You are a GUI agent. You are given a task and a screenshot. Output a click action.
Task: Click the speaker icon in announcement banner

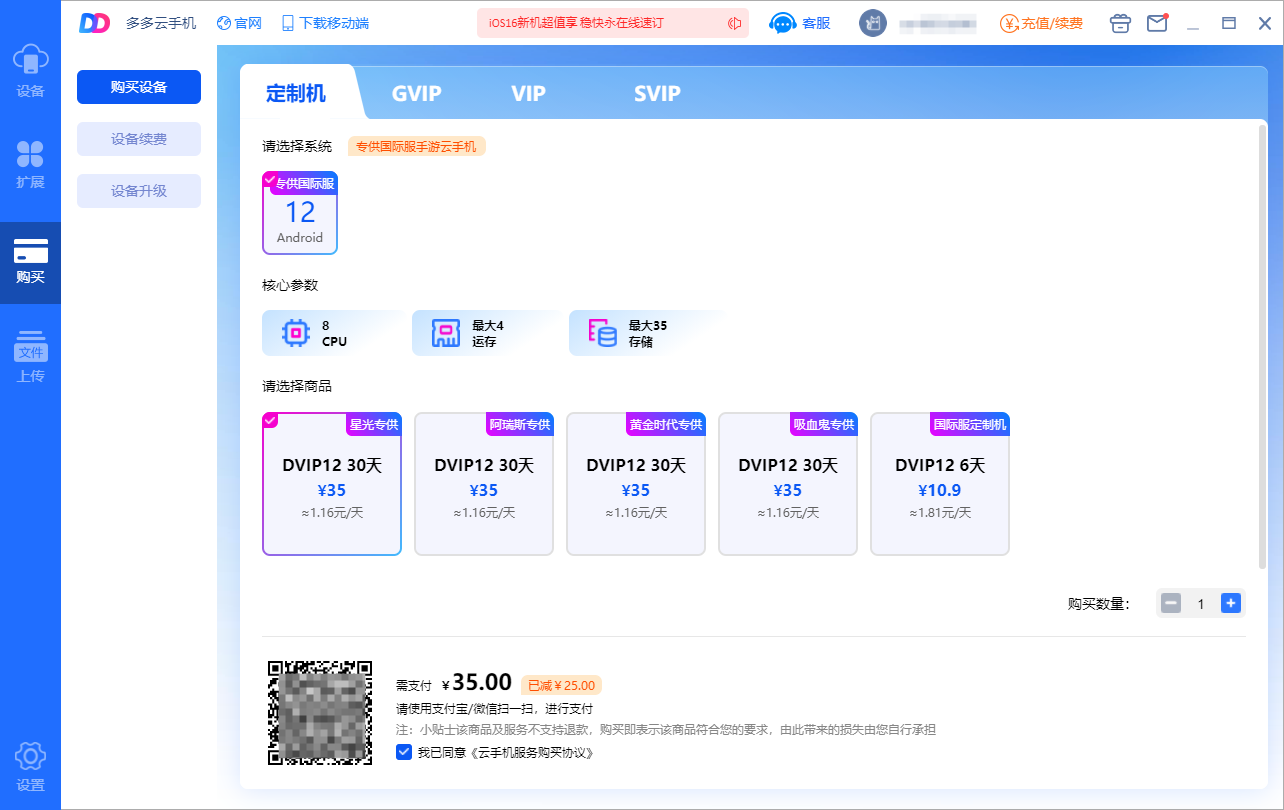point(735,23)
